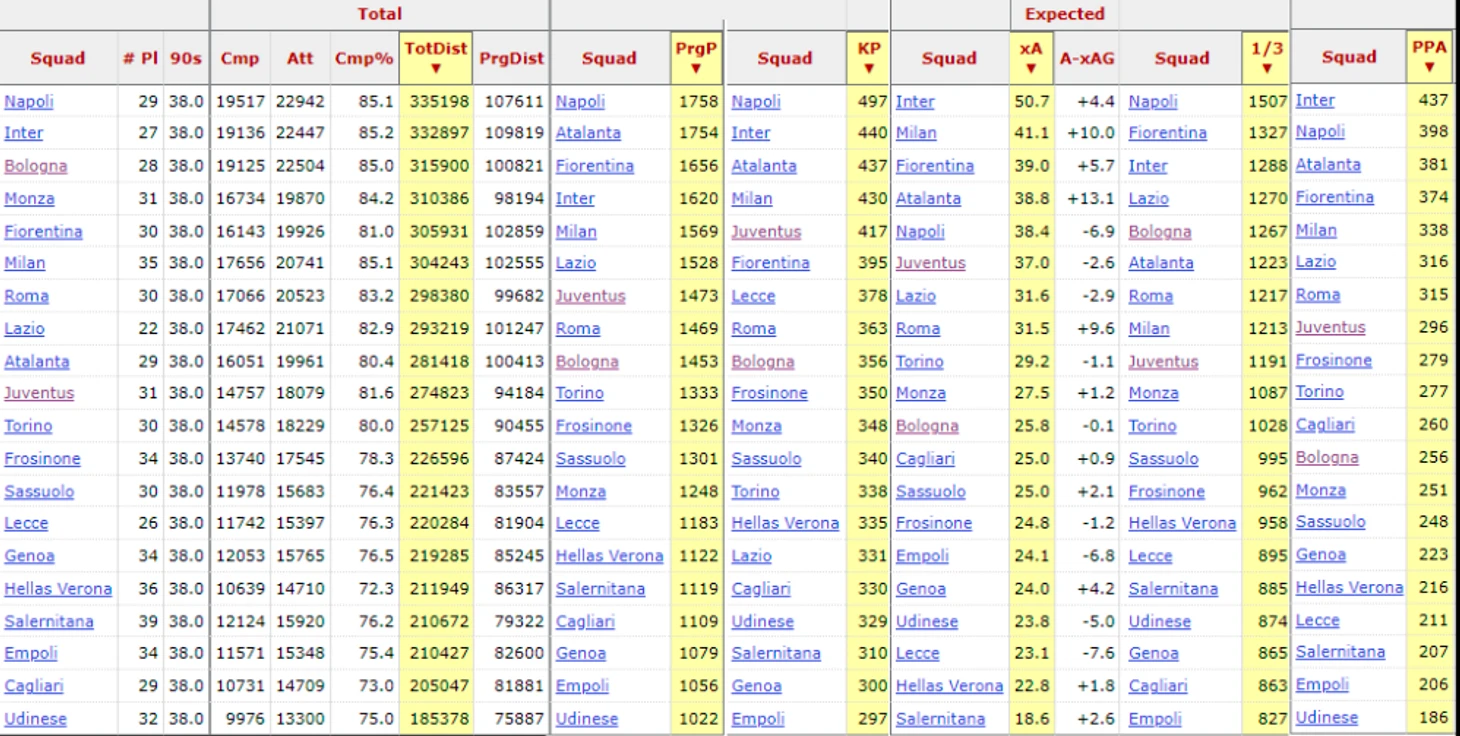Viewport: 1460px width, 736px height.
Task: Open Inter link in row with 332897
Action: click(x=24, y=133)
